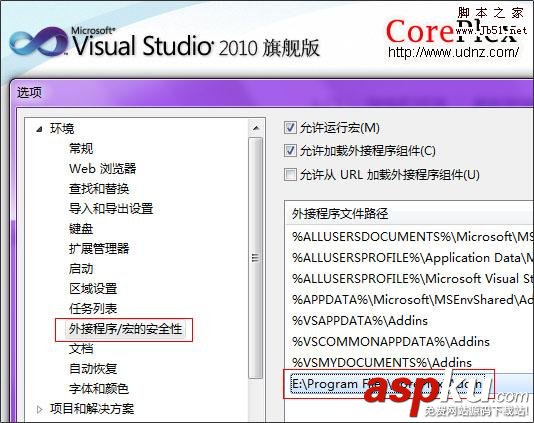
Task: Select the %ALLUSERSPROFILE%\Application Data path row
Action: 409,258
